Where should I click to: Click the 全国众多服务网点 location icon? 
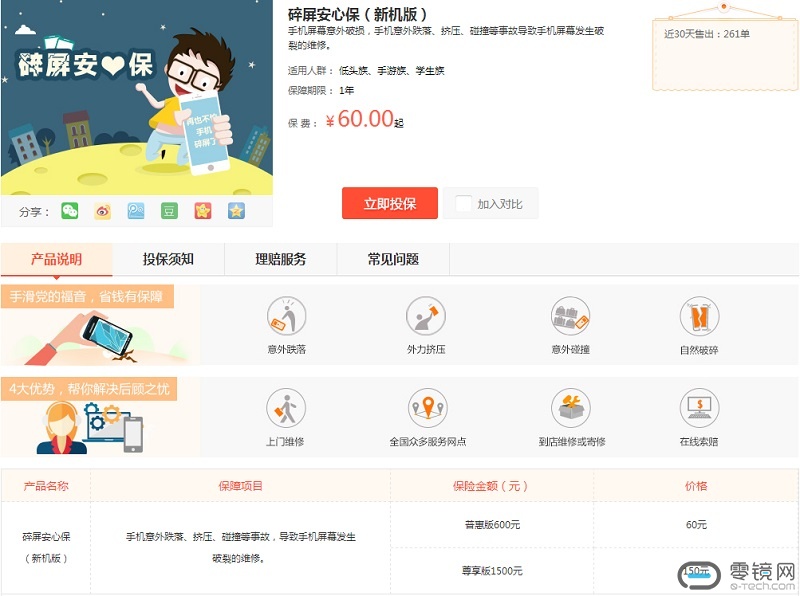[x=428, y=408]
